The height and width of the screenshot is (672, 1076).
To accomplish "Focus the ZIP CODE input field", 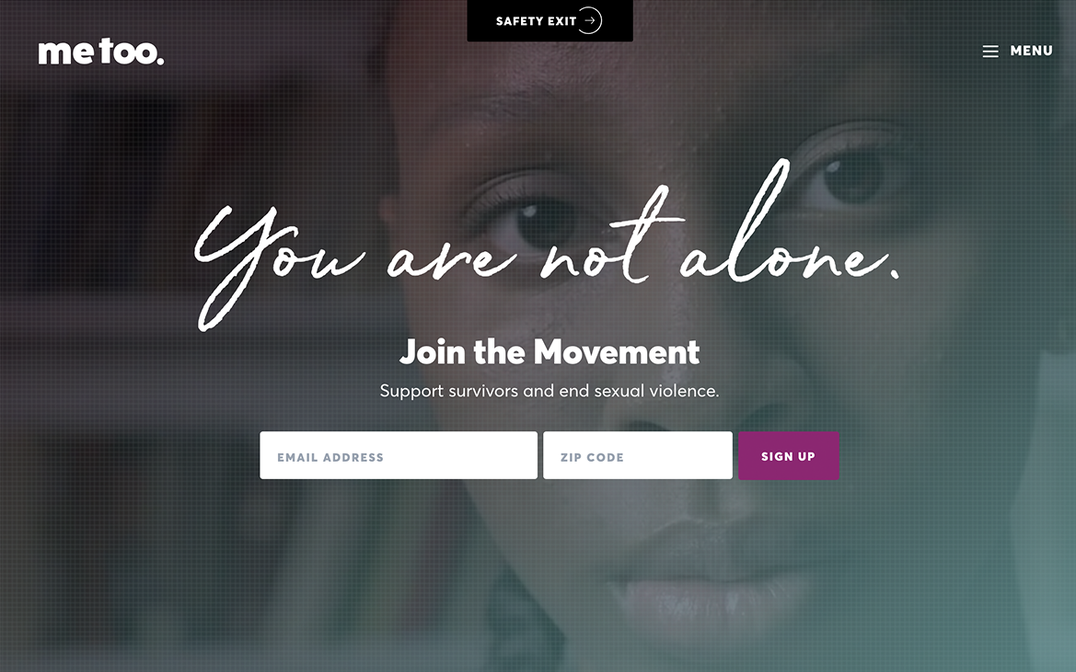I will [638, 456].
